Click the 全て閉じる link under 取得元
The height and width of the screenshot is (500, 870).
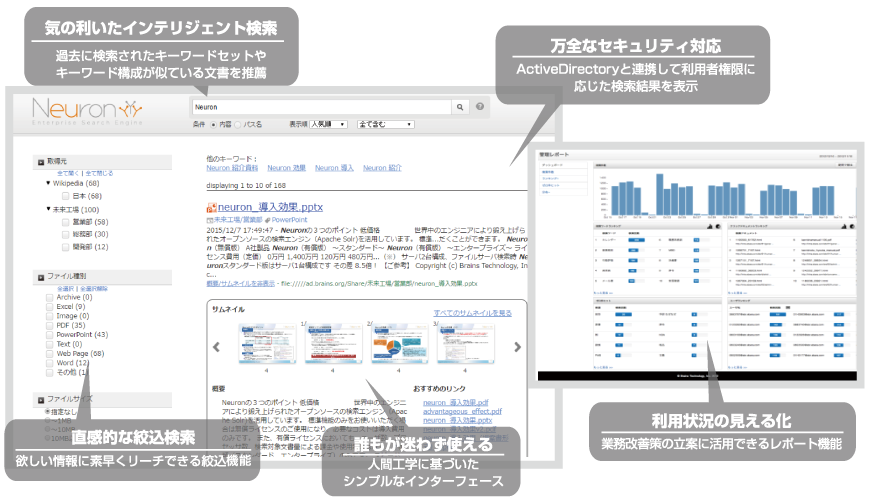pyautogui.click(x=99, y=173)
